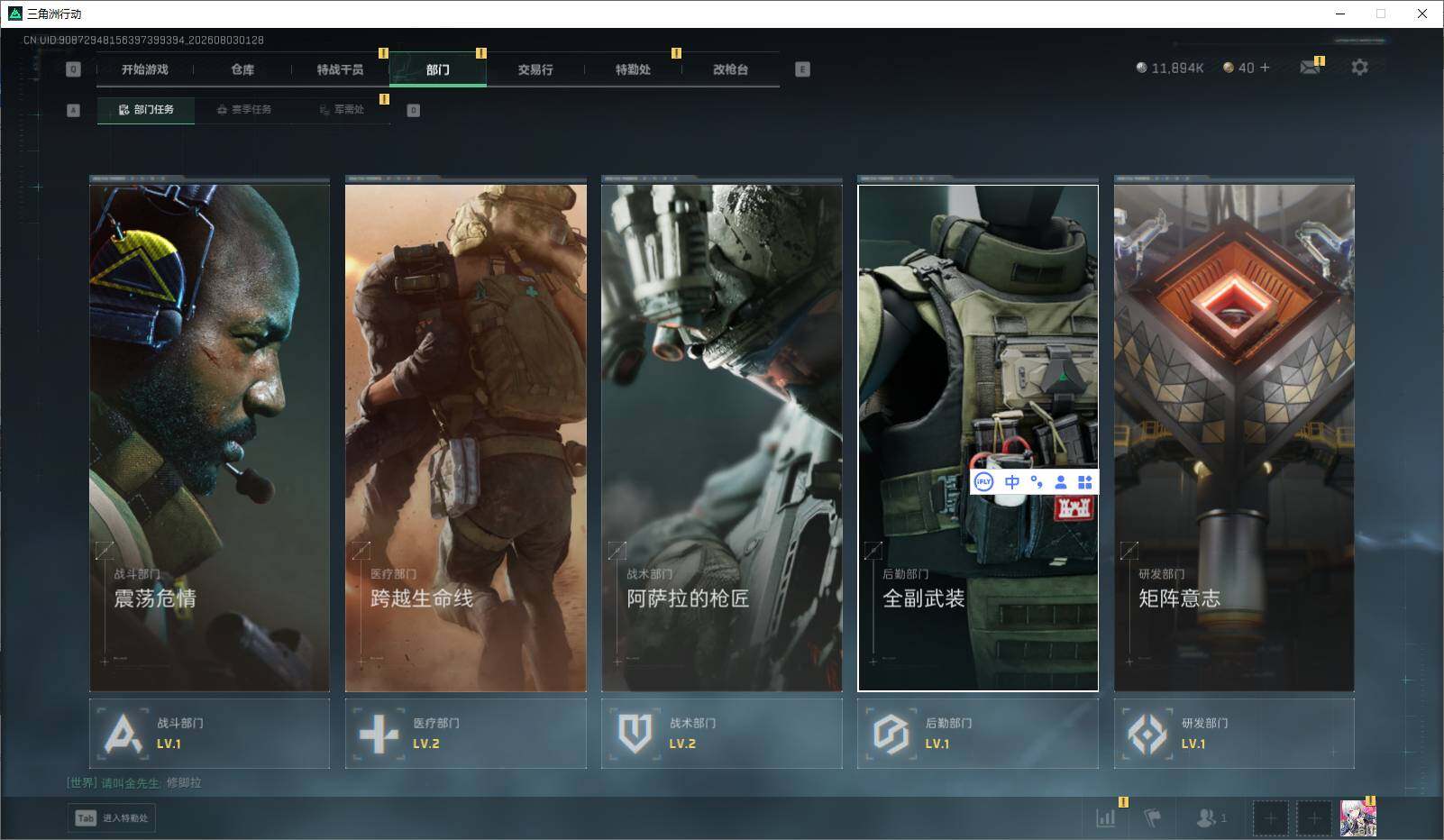Open the statistics bar-chart icon
Screen dimensions: 1444x840
click(x=1106, y=817)
